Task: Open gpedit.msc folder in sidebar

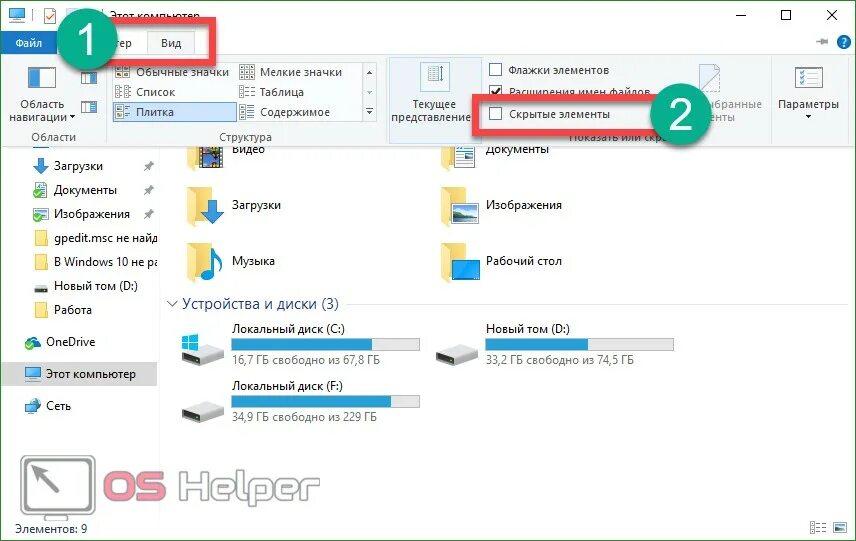Action: coord(95,238)
